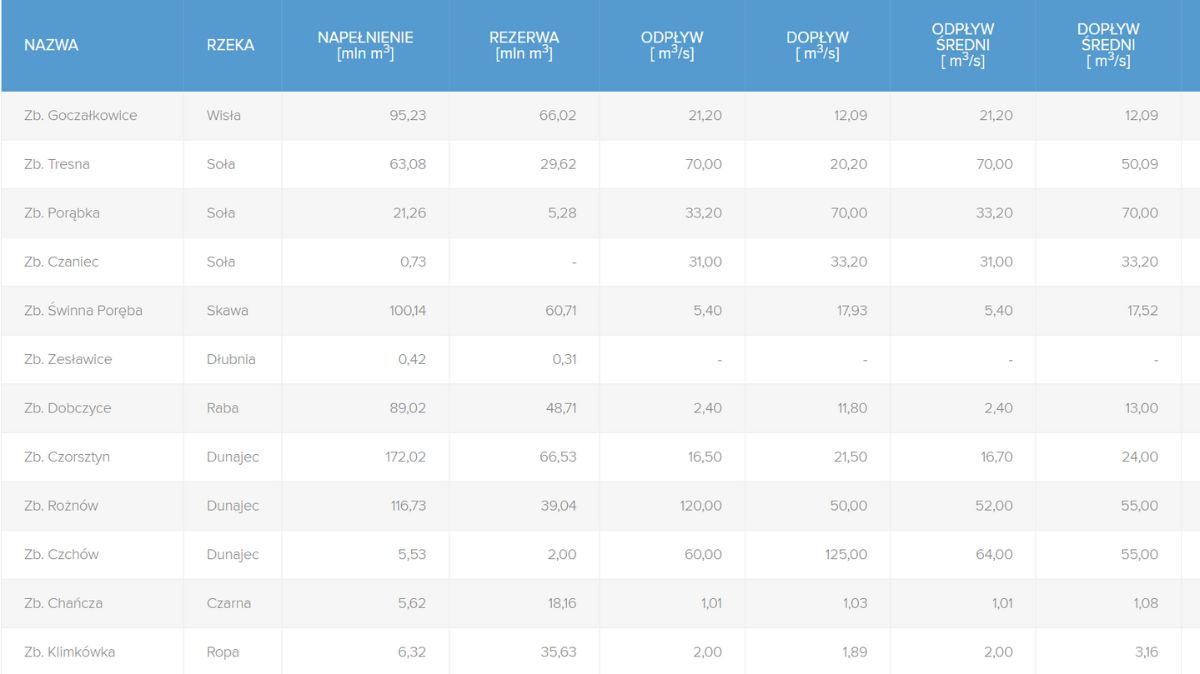This screenshot has height=674, width=1200.
Task: Click the NAZWA column header
Action: [51, 45]
